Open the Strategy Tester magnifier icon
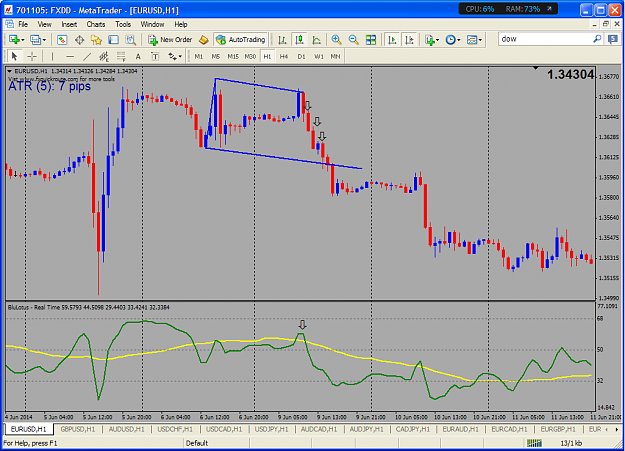 [130, 39]
